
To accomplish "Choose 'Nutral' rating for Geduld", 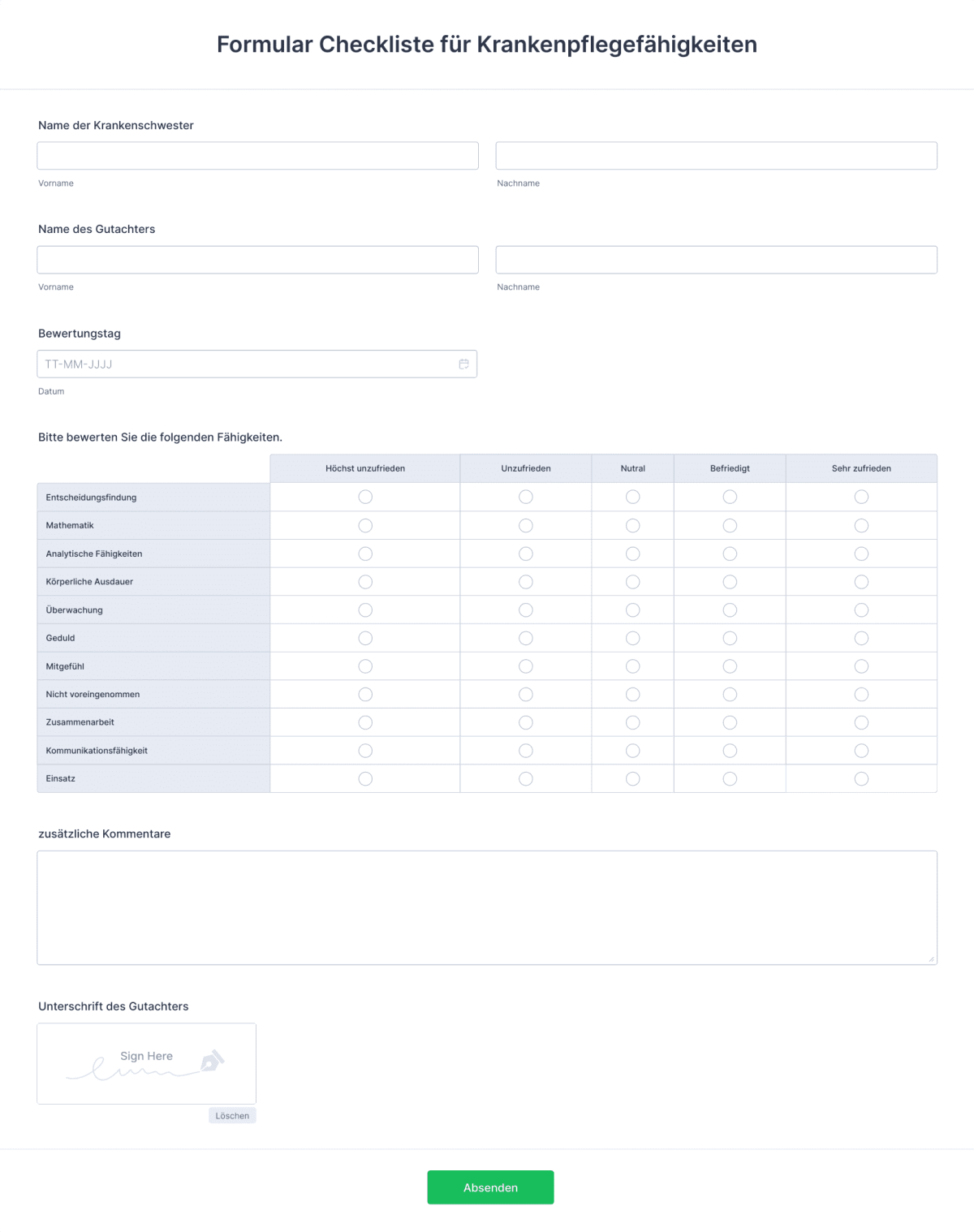I will pos(632,638).
